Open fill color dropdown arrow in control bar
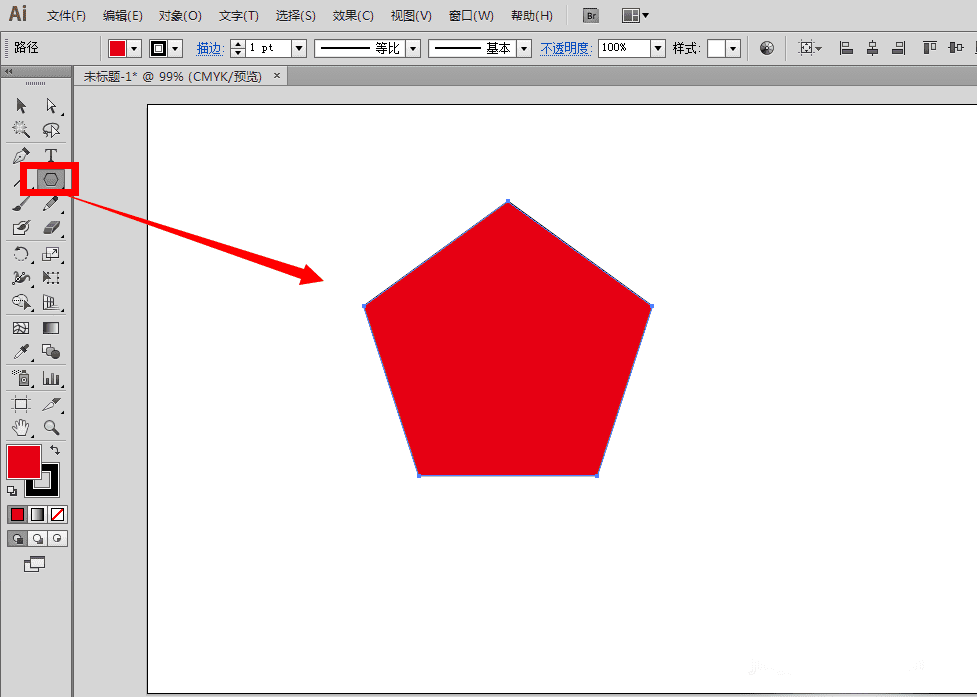Image resolution: width=977 pixels, height=697 pixels. (x=134, y=49)
